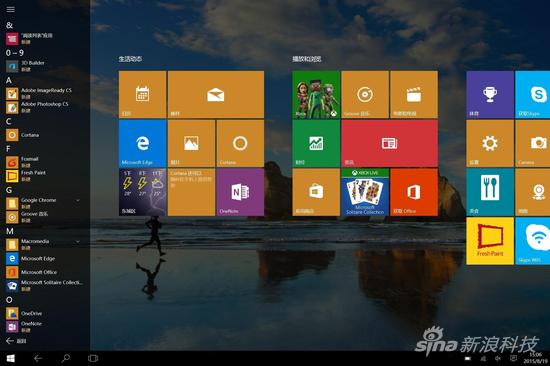Jump using the O letter header
This screenshot has width=550, height=366.
point(9,300)
